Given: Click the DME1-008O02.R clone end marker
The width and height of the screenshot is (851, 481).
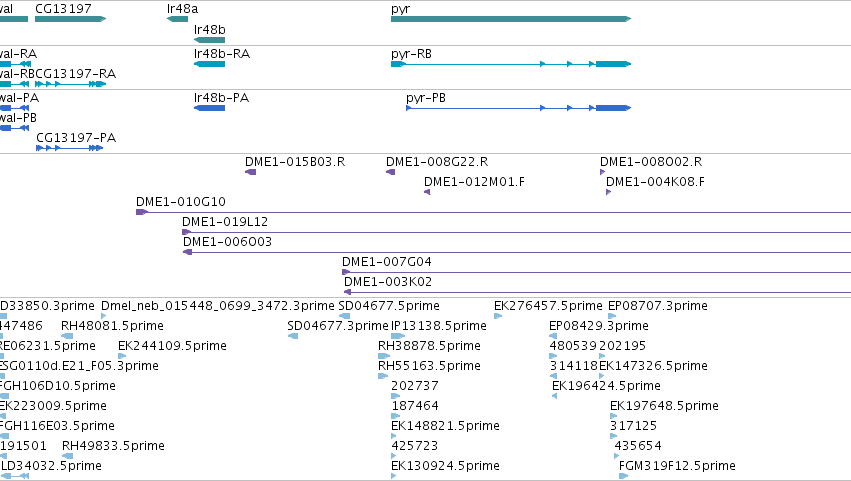Looking at the screenshot, I should pos(602,172).
